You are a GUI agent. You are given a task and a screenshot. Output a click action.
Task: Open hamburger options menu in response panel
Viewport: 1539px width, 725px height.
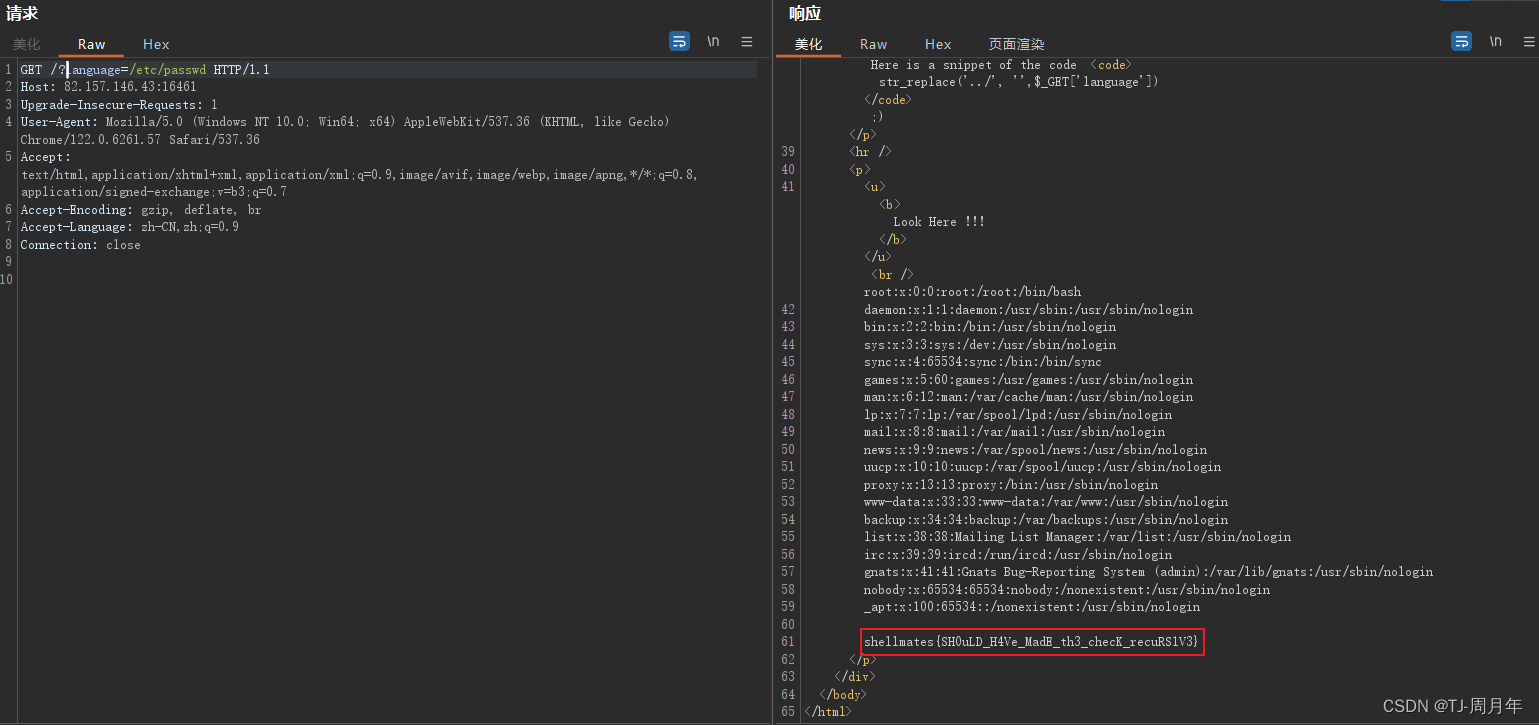tap(1529, 42)
